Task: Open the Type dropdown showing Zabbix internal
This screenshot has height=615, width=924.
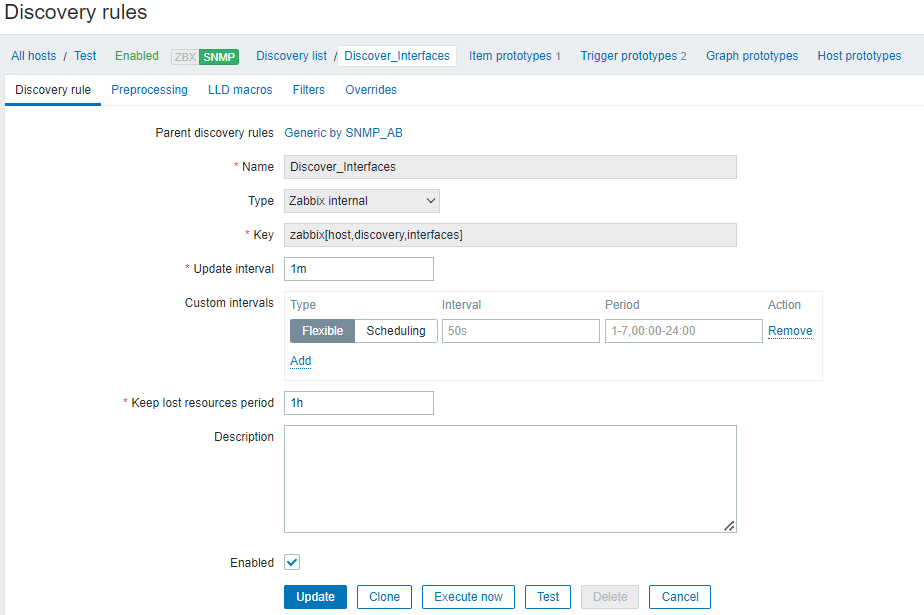Action: coord(362,201)
